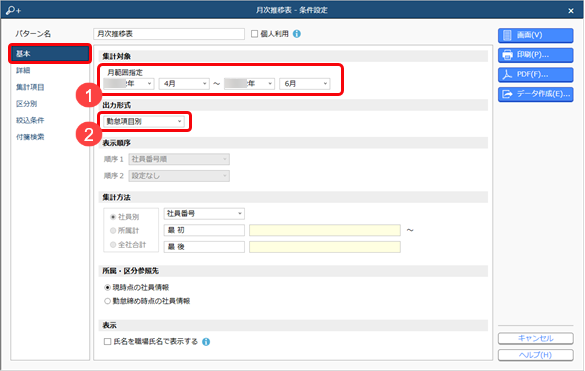Screen dimensions: 585x371
Task: Switch to the 区分別 tab
Action: (x=26, y=104)
